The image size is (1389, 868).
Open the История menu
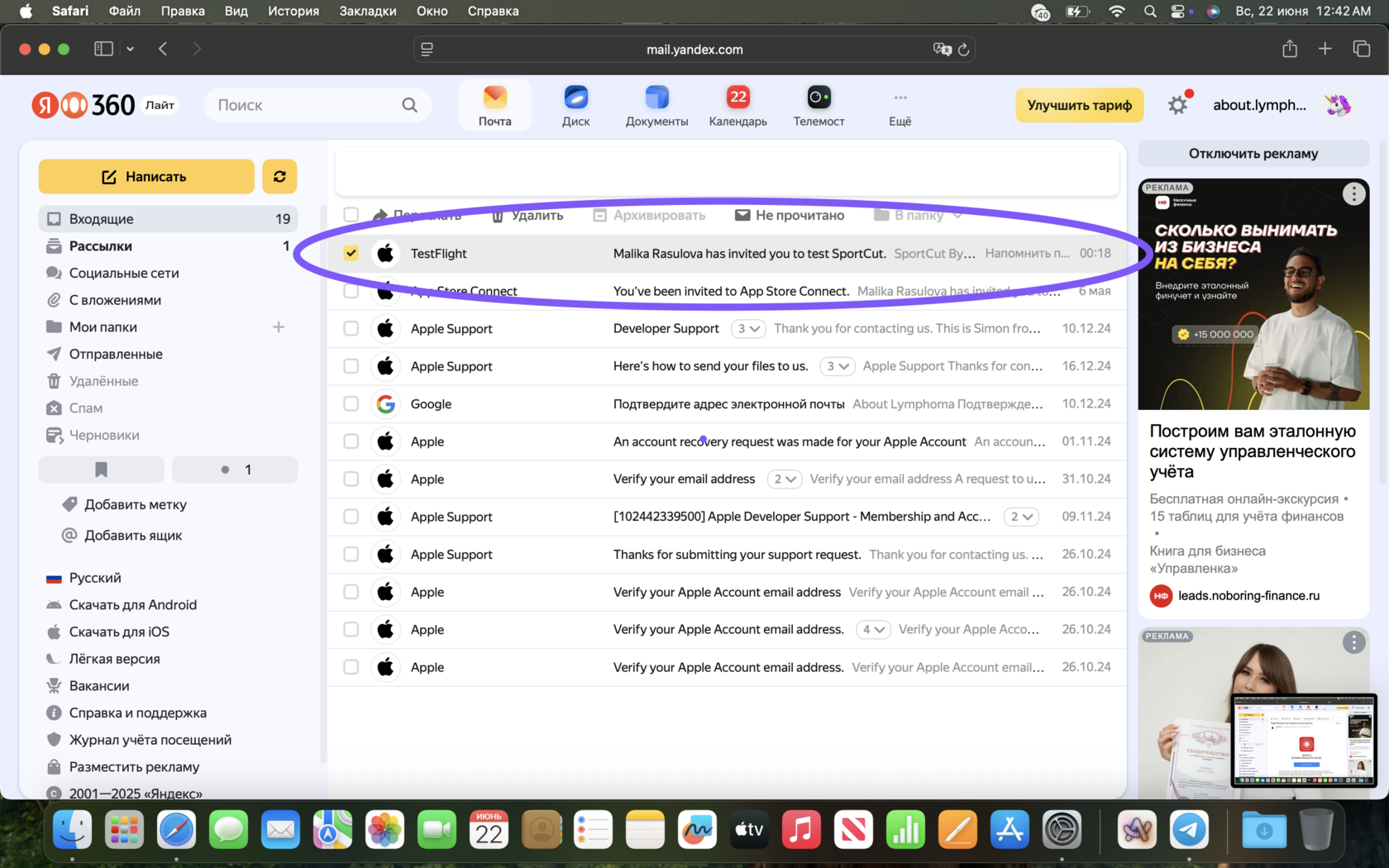[x=294, y=12]
